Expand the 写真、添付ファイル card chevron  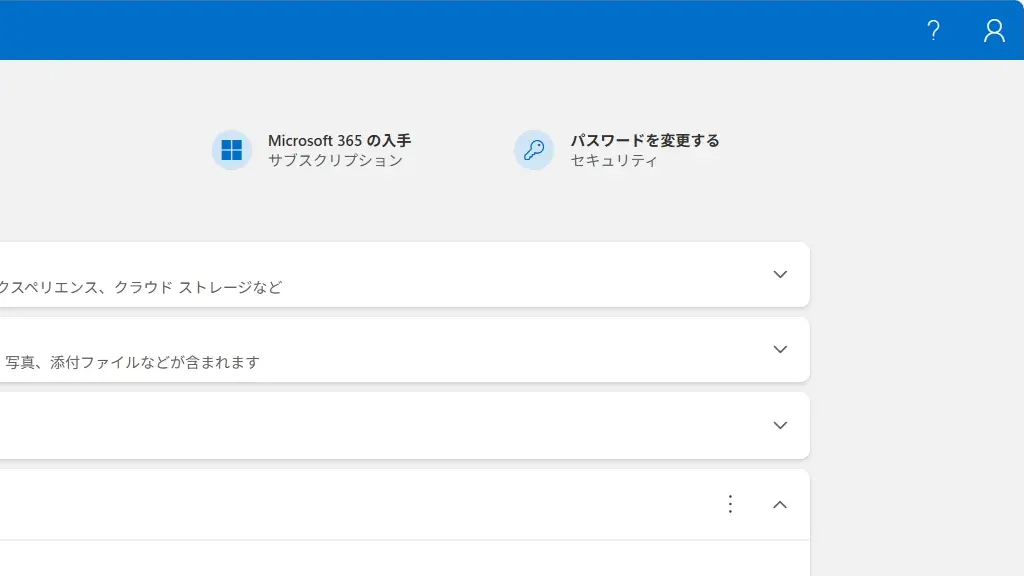point(780,349)
